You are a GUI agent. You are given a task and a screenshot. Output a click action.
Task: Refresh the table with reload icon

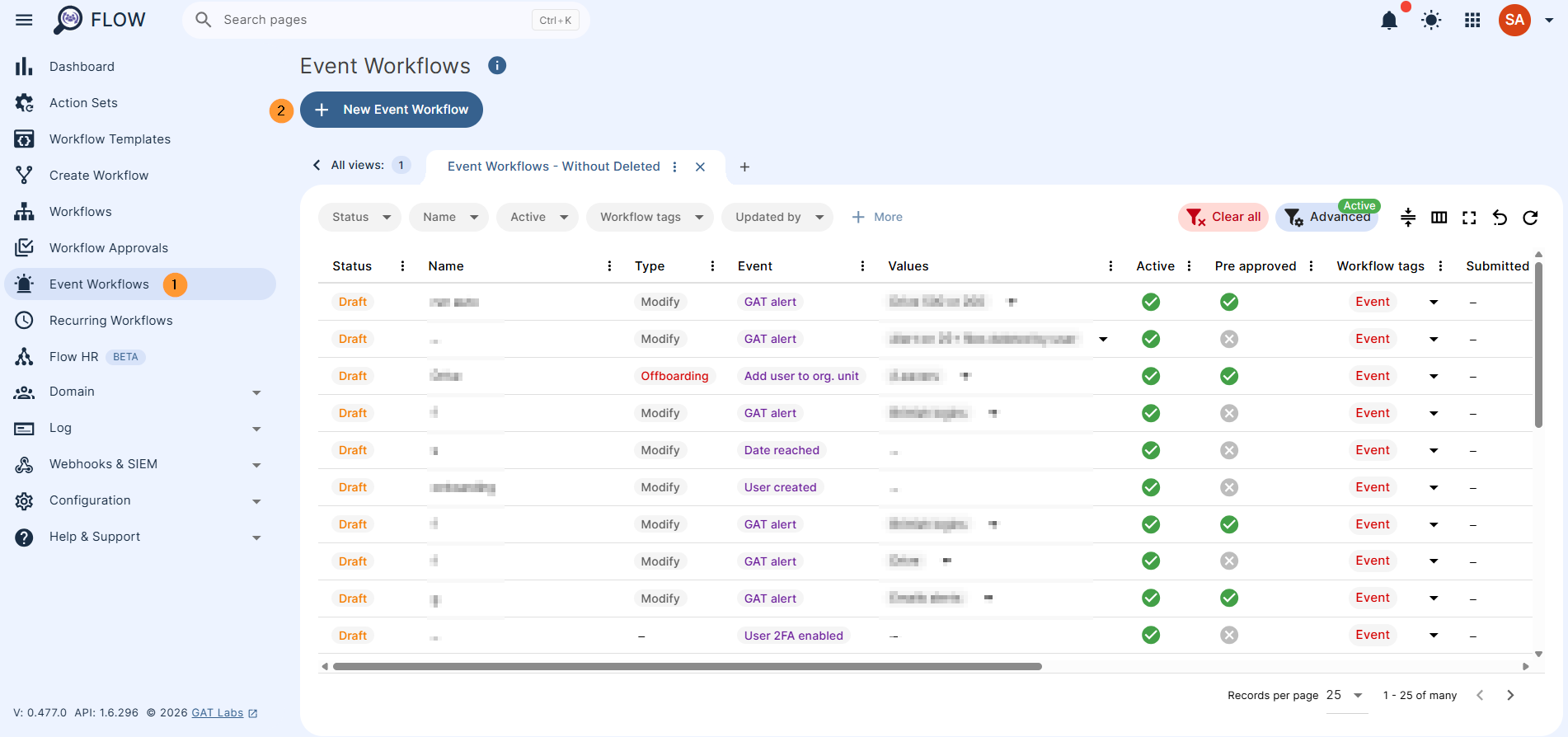click(1530, 218)
